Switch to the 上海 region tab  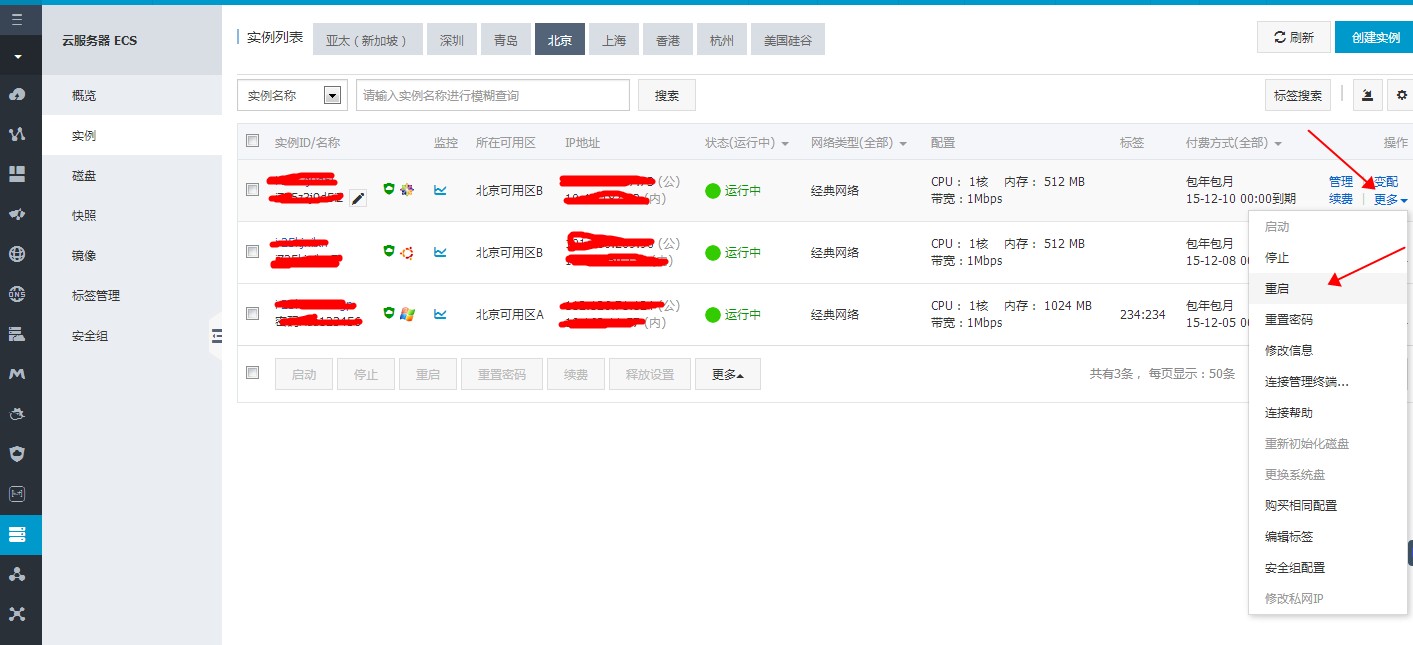(x=614, y=40)
